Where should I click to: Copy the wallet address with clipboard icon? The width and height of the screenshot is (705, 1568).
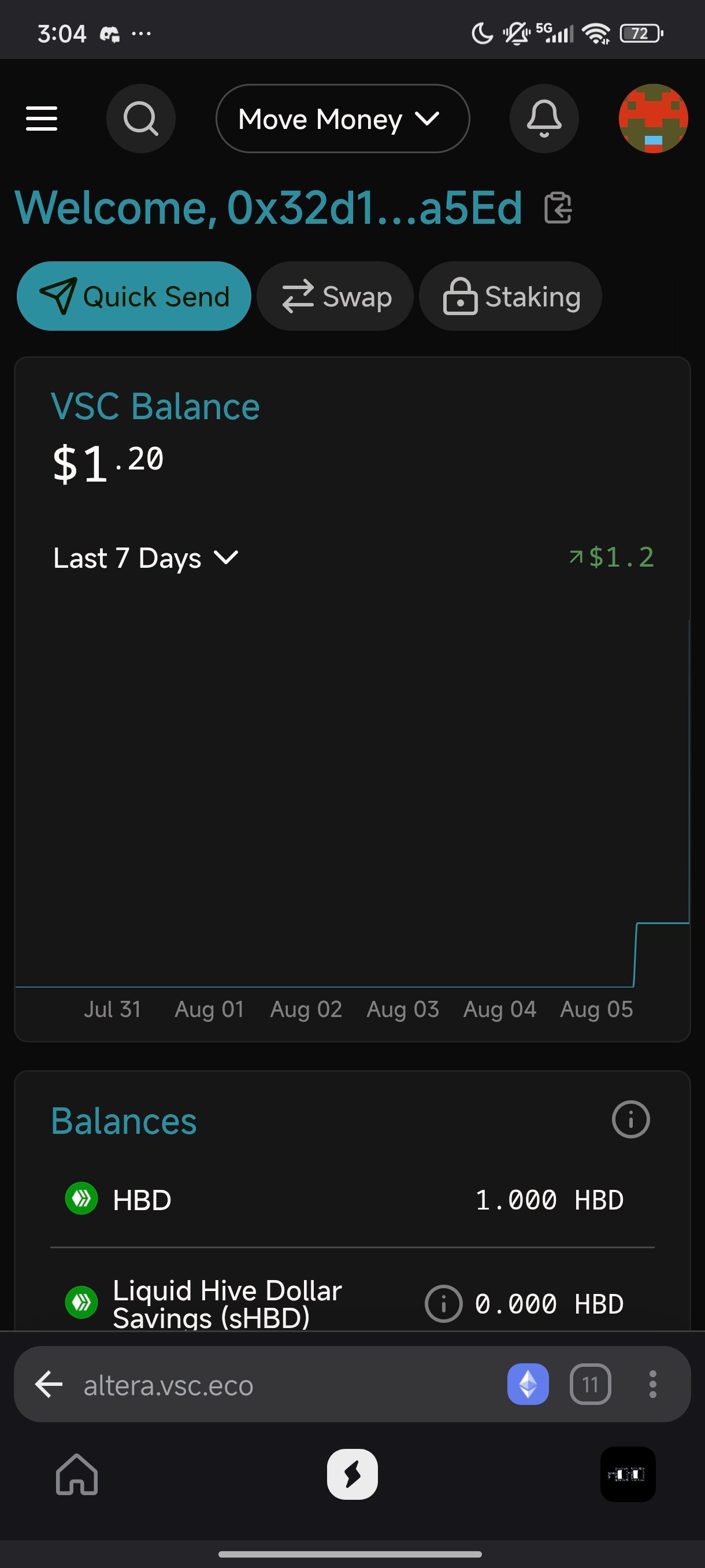click(558, 208)
